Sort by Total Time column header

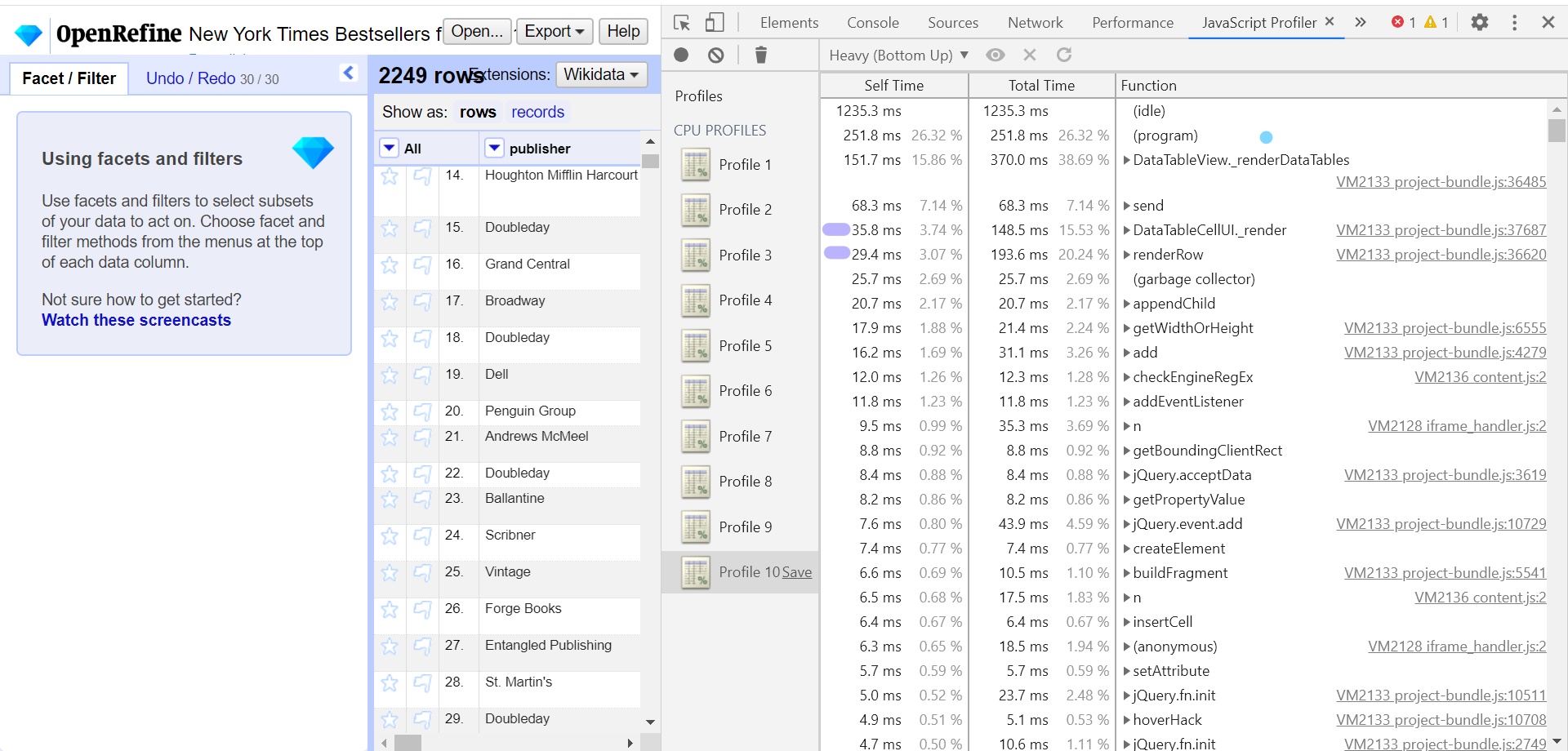[1041, 86]
